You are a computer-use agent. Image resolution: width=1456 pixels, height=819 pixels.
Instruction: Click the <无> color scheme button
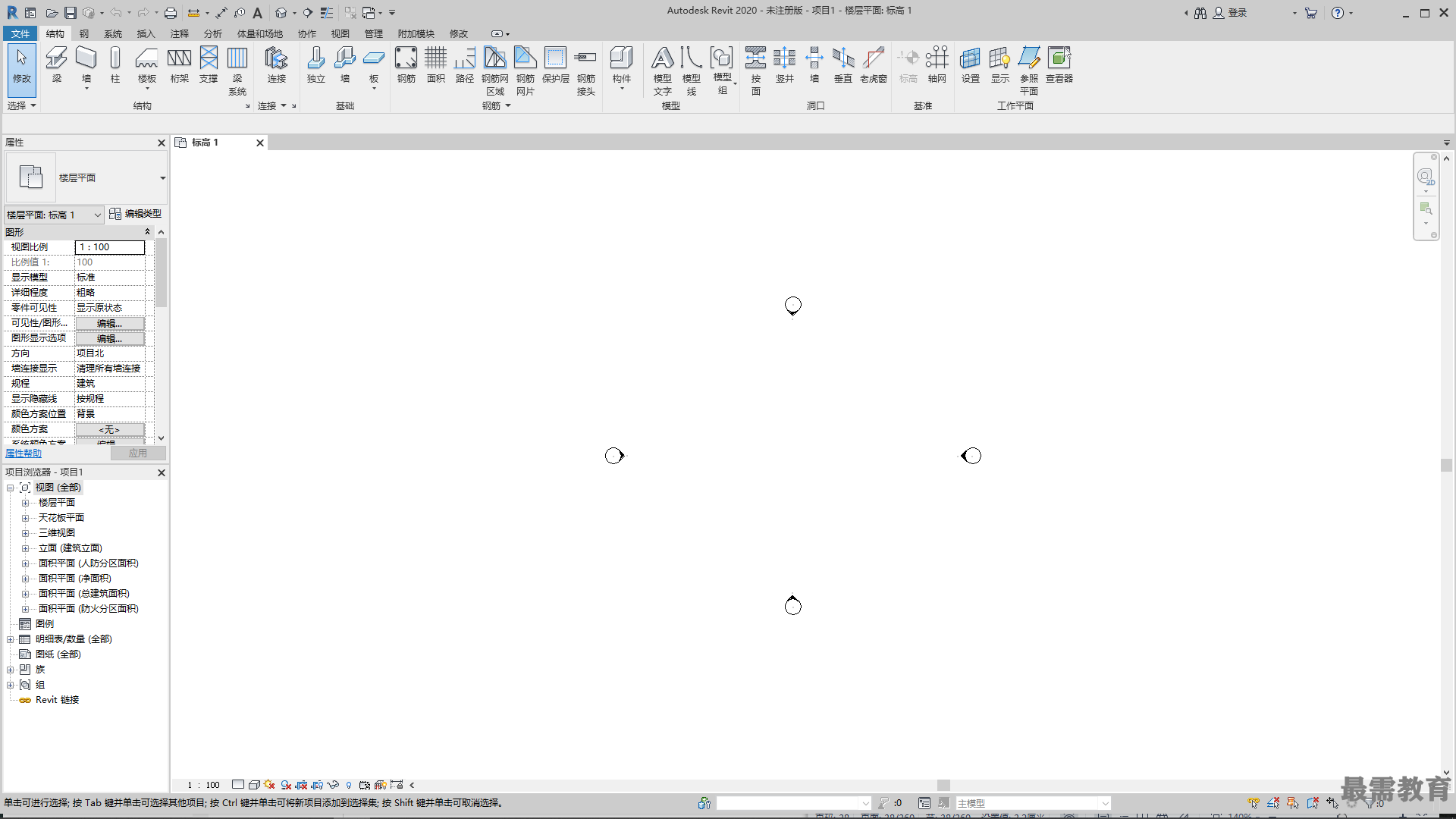[x=110, y=429]
